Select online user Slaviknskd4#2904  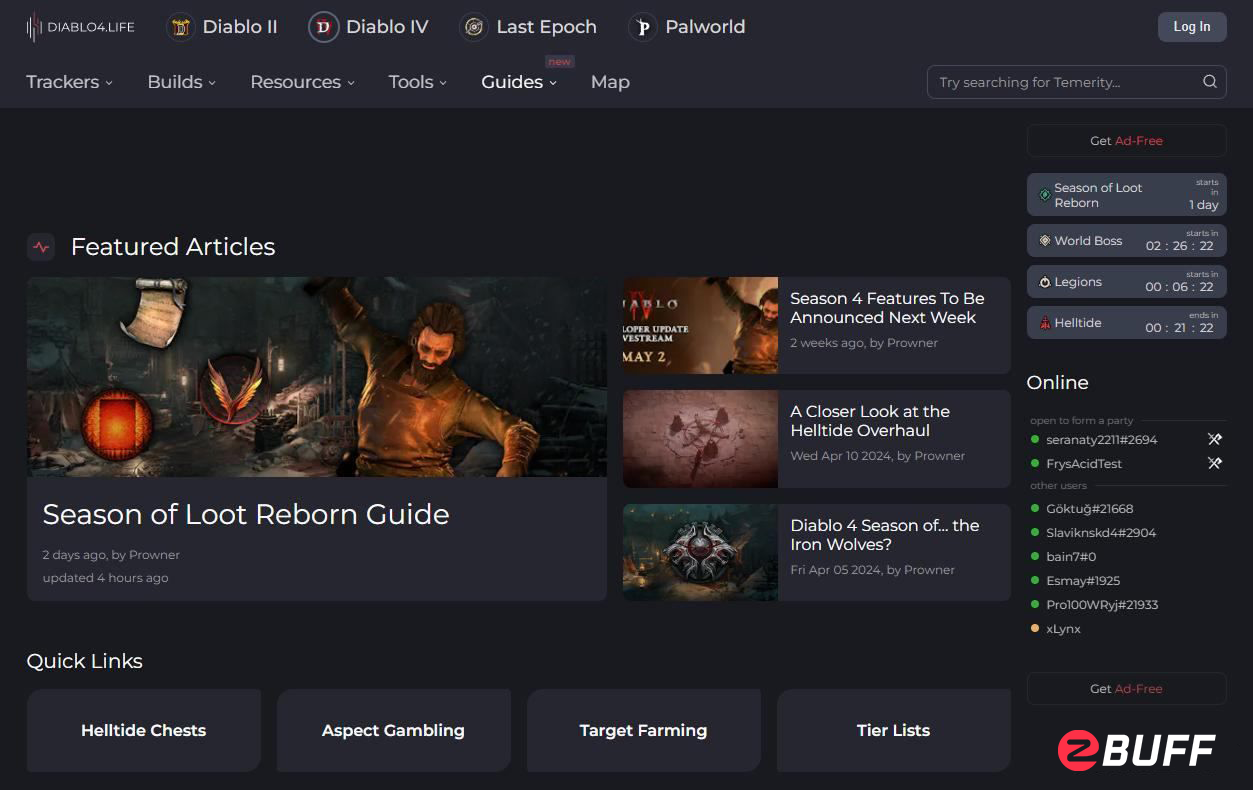1101,533
